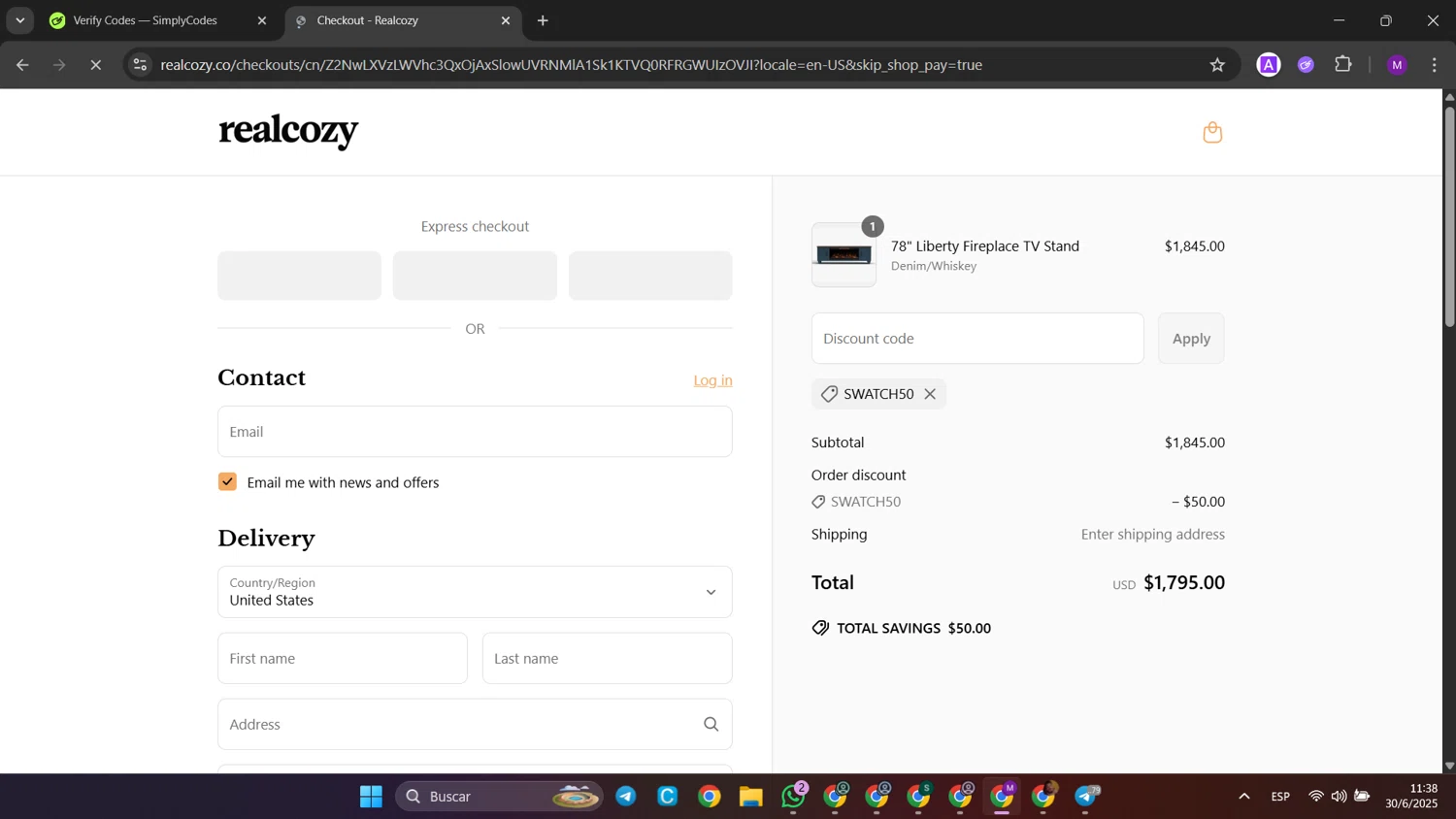Open the Extensions puzzle icon
Viewport: 1456px width, 819px height.
pos(1343,65)
